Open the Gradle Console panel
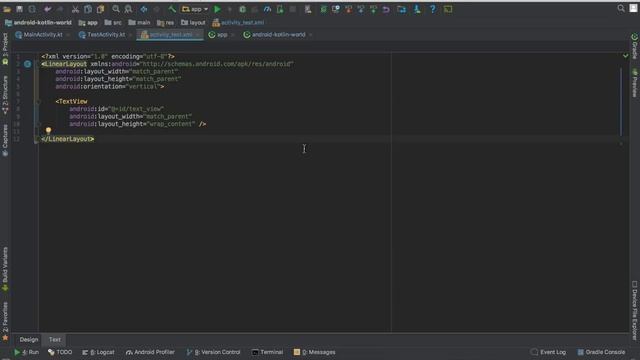The image size is (640, 360). pyautogui.click(x=601, y=352)
